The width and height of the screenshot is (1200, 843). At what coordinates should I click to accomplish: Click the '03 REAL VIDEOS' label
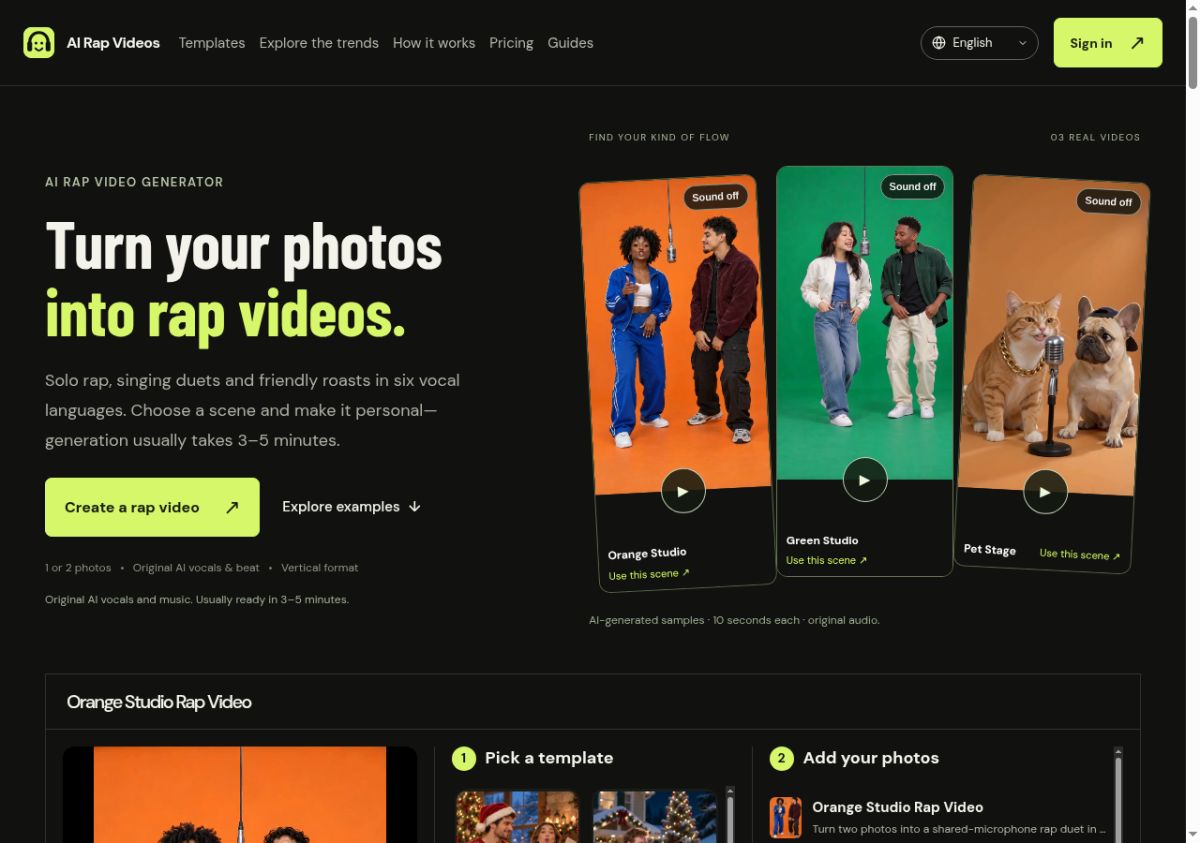(x=1095, y=137)
